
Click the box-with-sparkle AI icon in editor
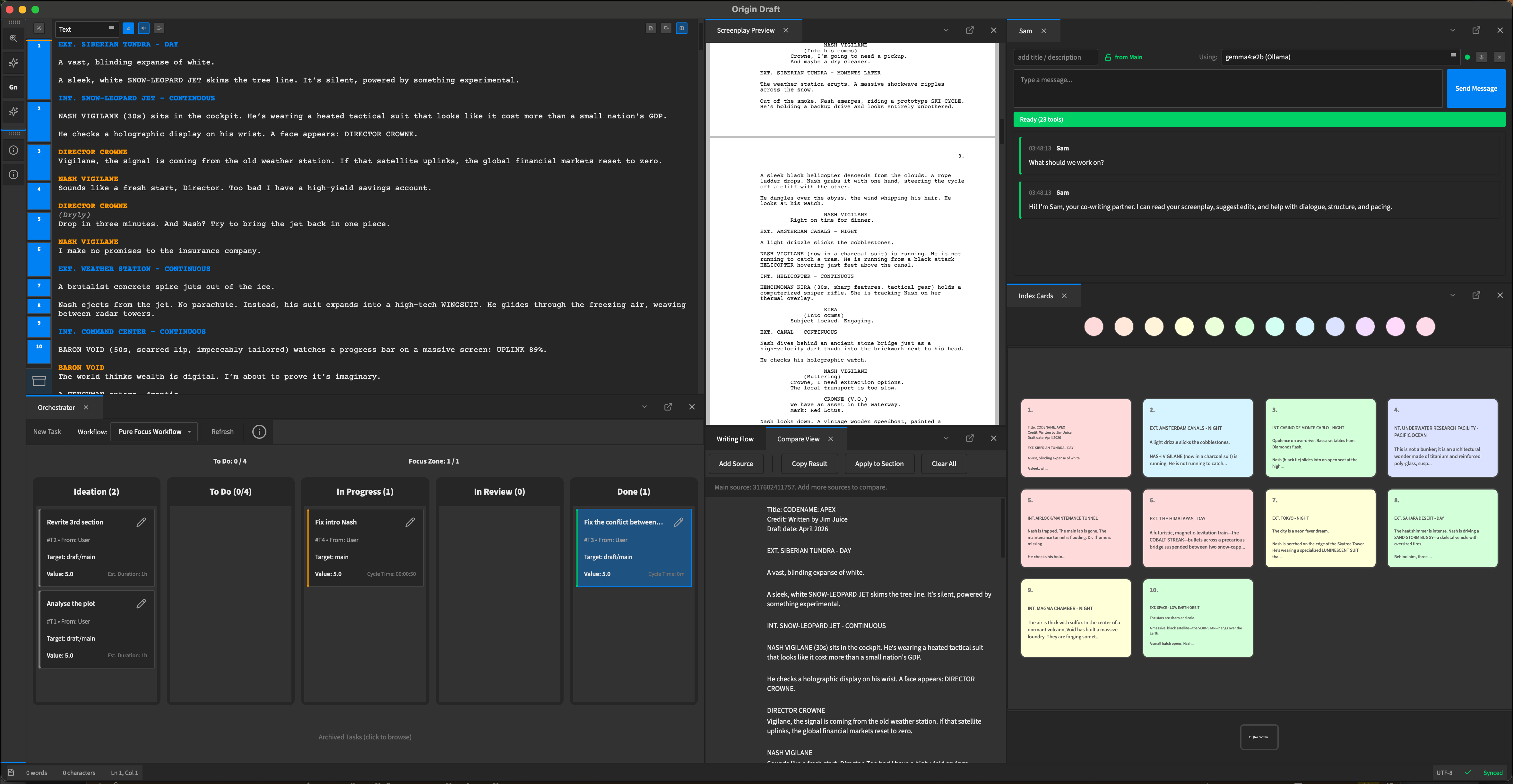click(666, 28)
